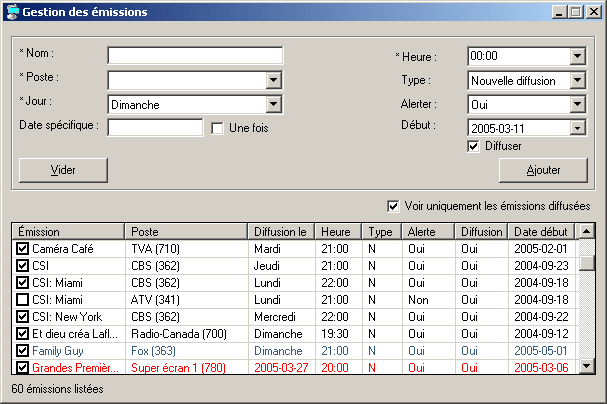Open the Poste dropdown list
Screen dimensions: 607x404
pyautogui.click(x=273, y=80)
